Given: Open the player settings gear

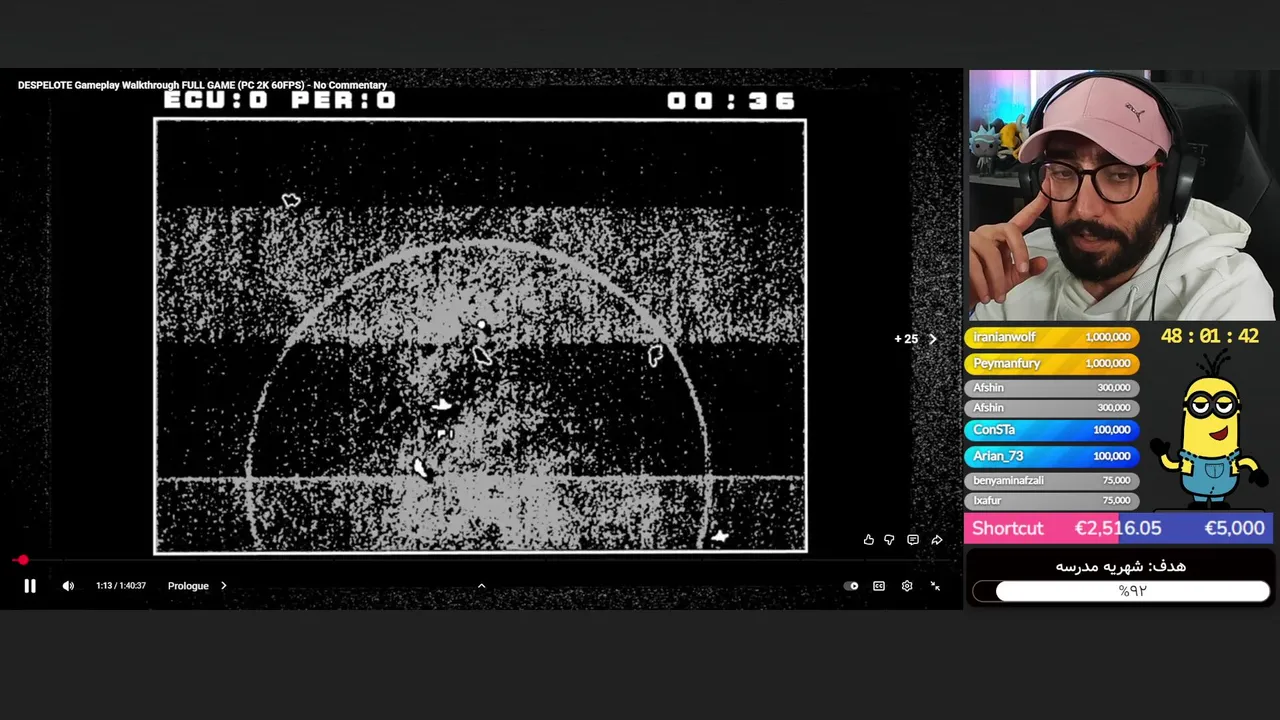Looking at the screenshot, I should coord(907,586).
